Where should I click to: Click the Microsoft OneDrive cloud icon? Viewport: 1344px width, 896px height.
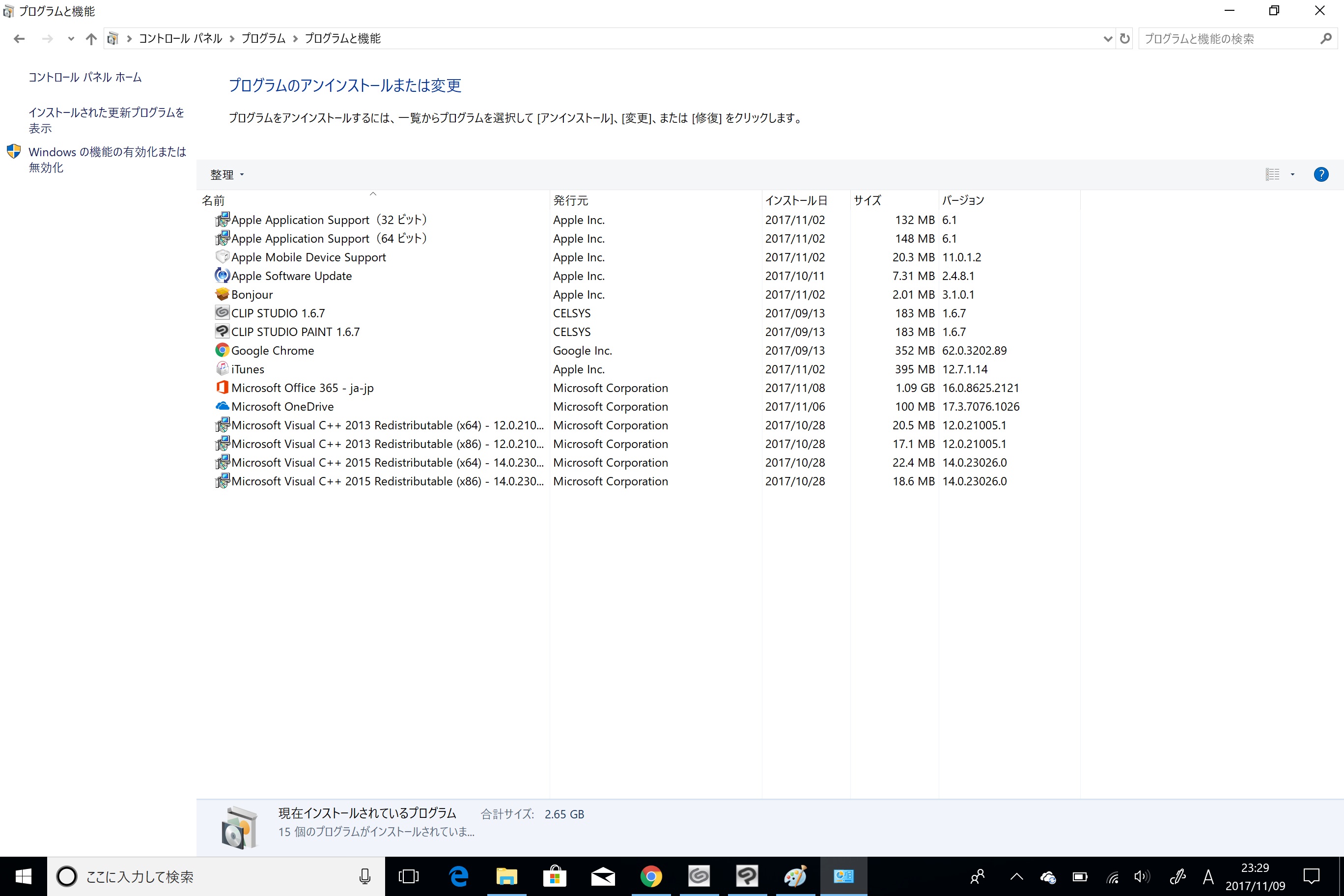[x=223, y=406]
